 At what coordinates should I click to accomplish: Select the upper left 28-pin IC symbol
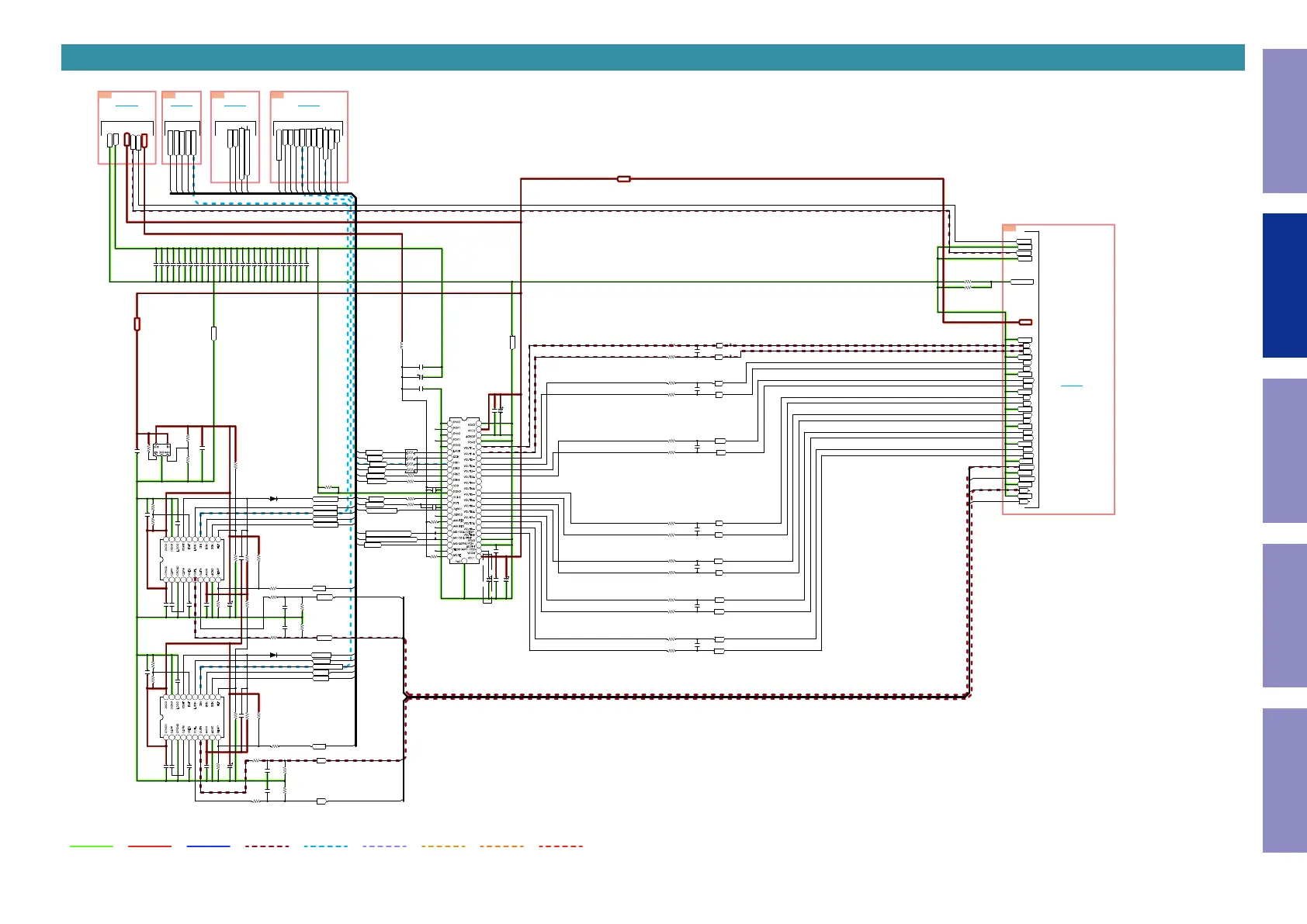192,559
